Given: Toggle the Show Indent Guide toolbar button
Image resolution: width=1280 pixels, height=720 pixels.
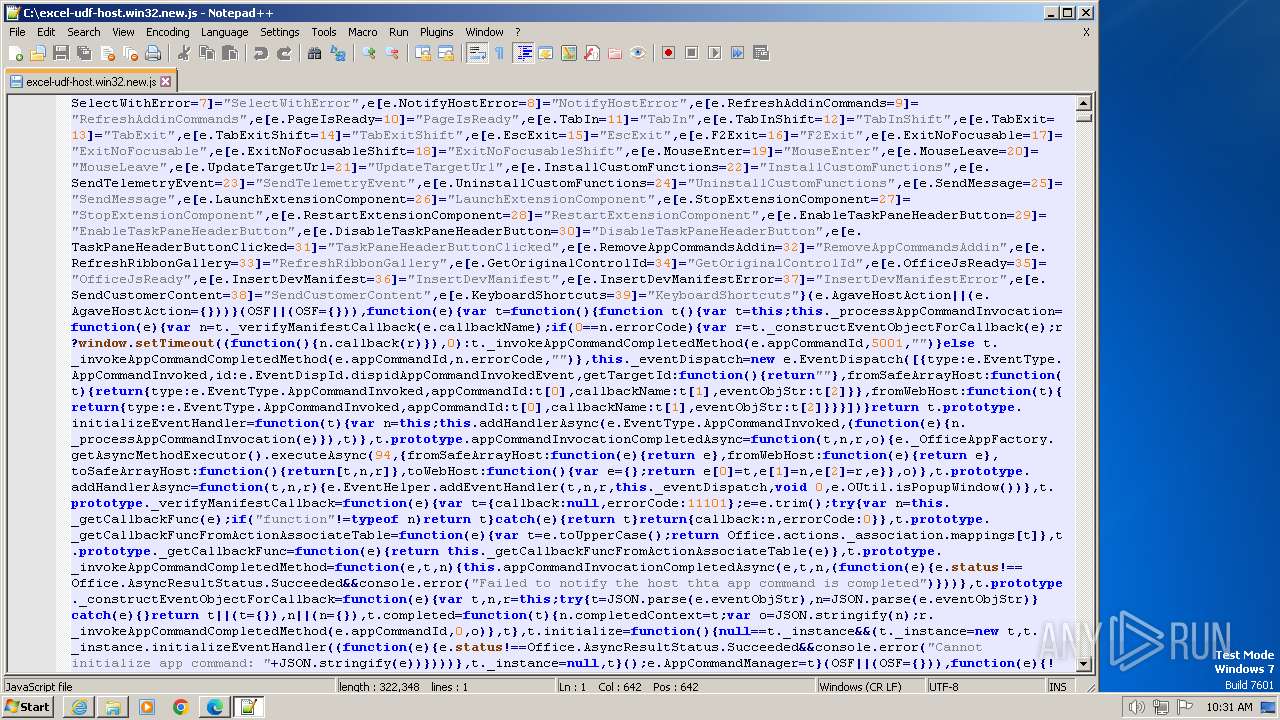Looking at the screenshot, I should tap(523, 53).
